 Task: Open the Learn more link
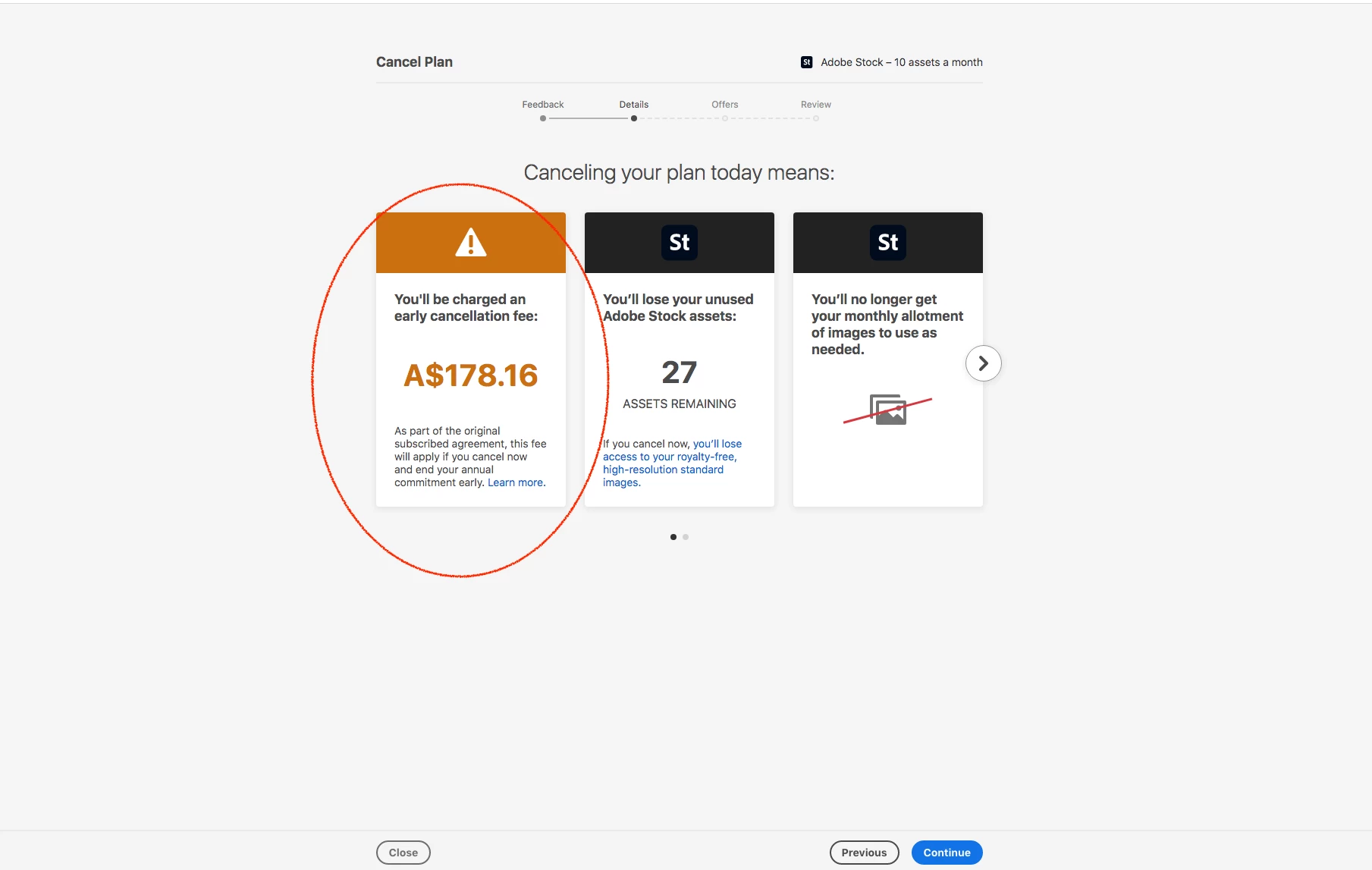516,482
